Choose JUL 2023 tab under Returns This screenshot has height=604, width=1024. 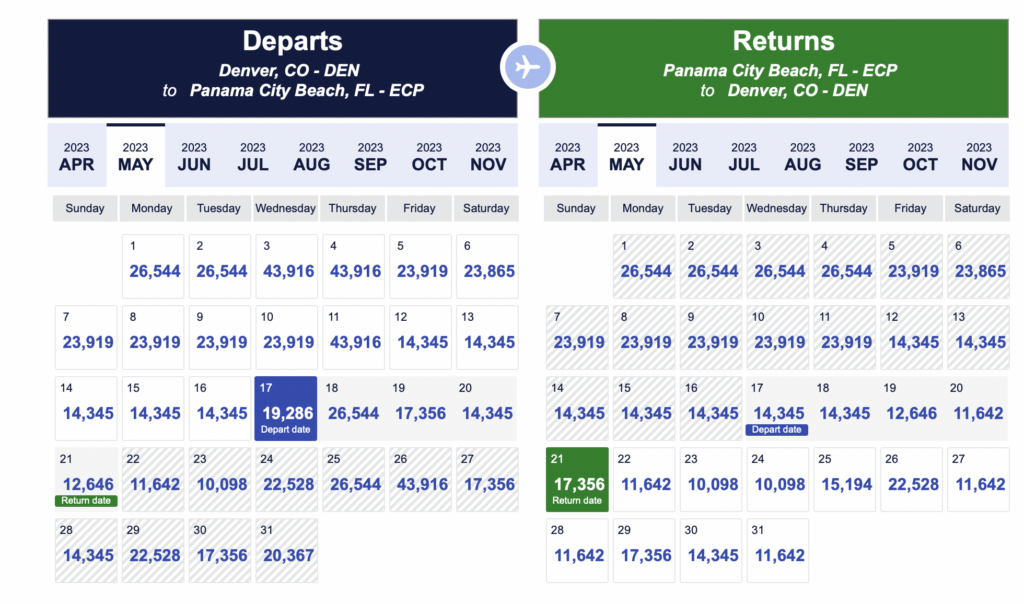click(744, 156)
